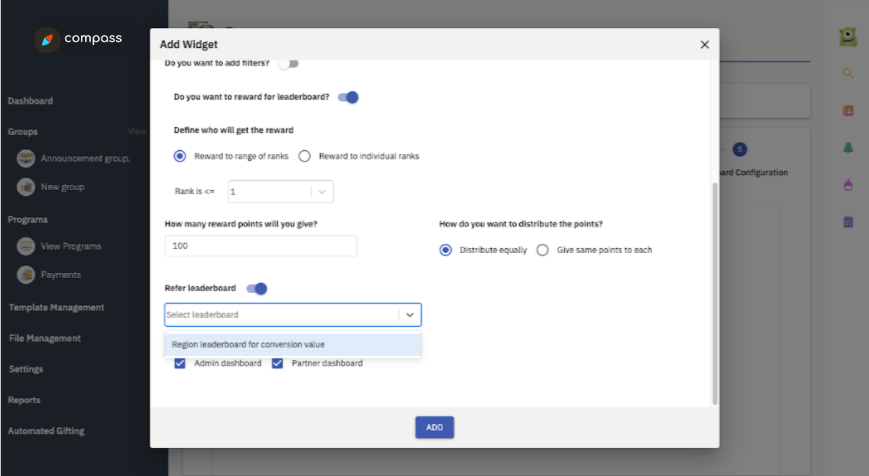Open Automated Gifting in sidebar

[x=46, y=431]
